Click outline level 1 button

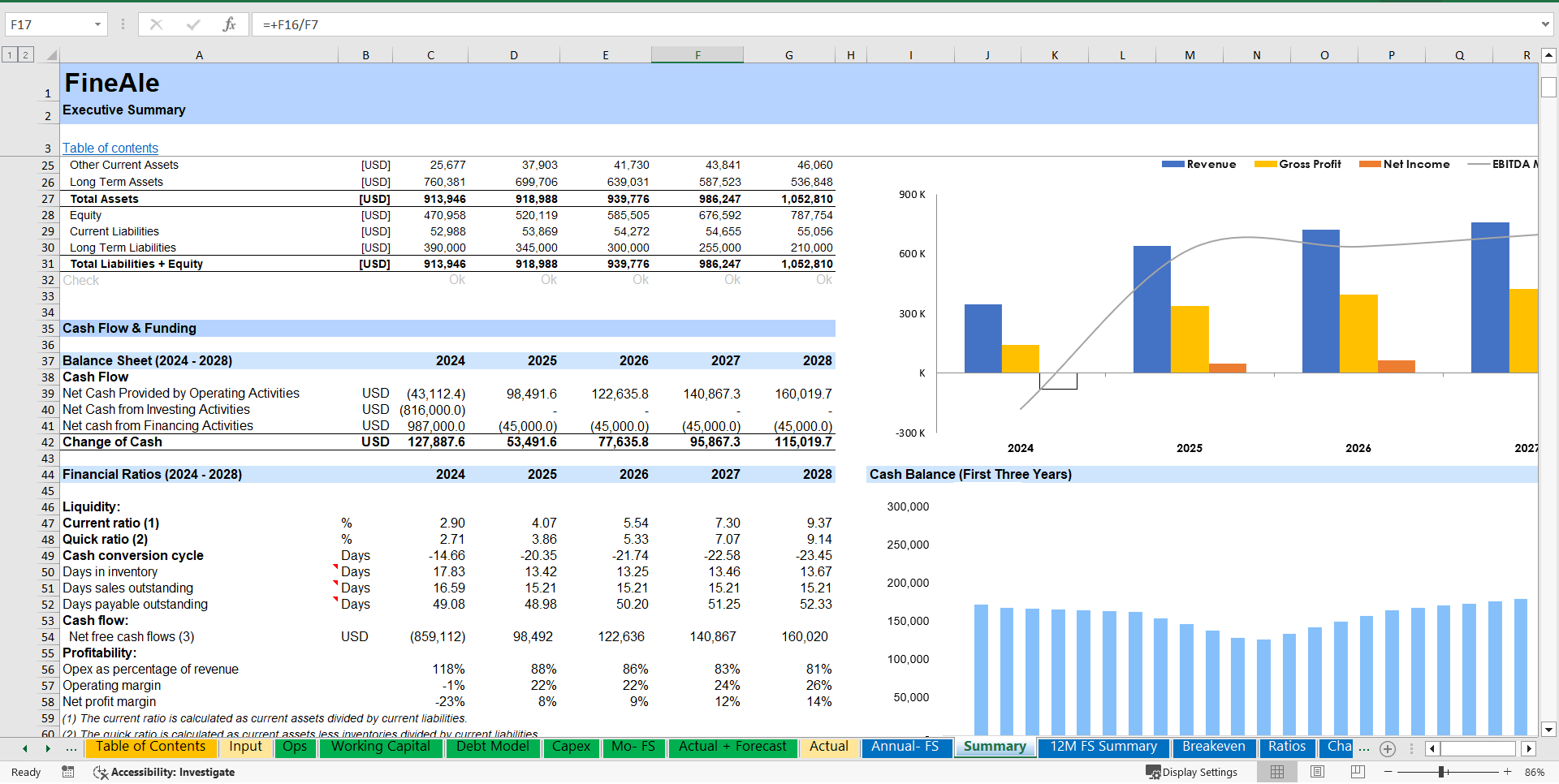10,54
